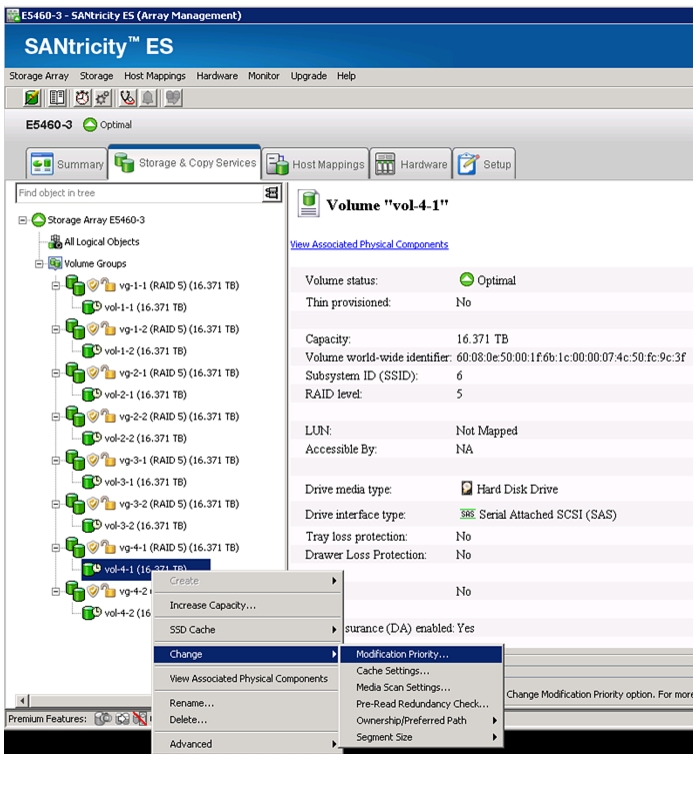Image resolution: width=695 pixels, height=788 pixels.
Task: Select View Associated Physical Components menu entry
Action: coord(247,678)
